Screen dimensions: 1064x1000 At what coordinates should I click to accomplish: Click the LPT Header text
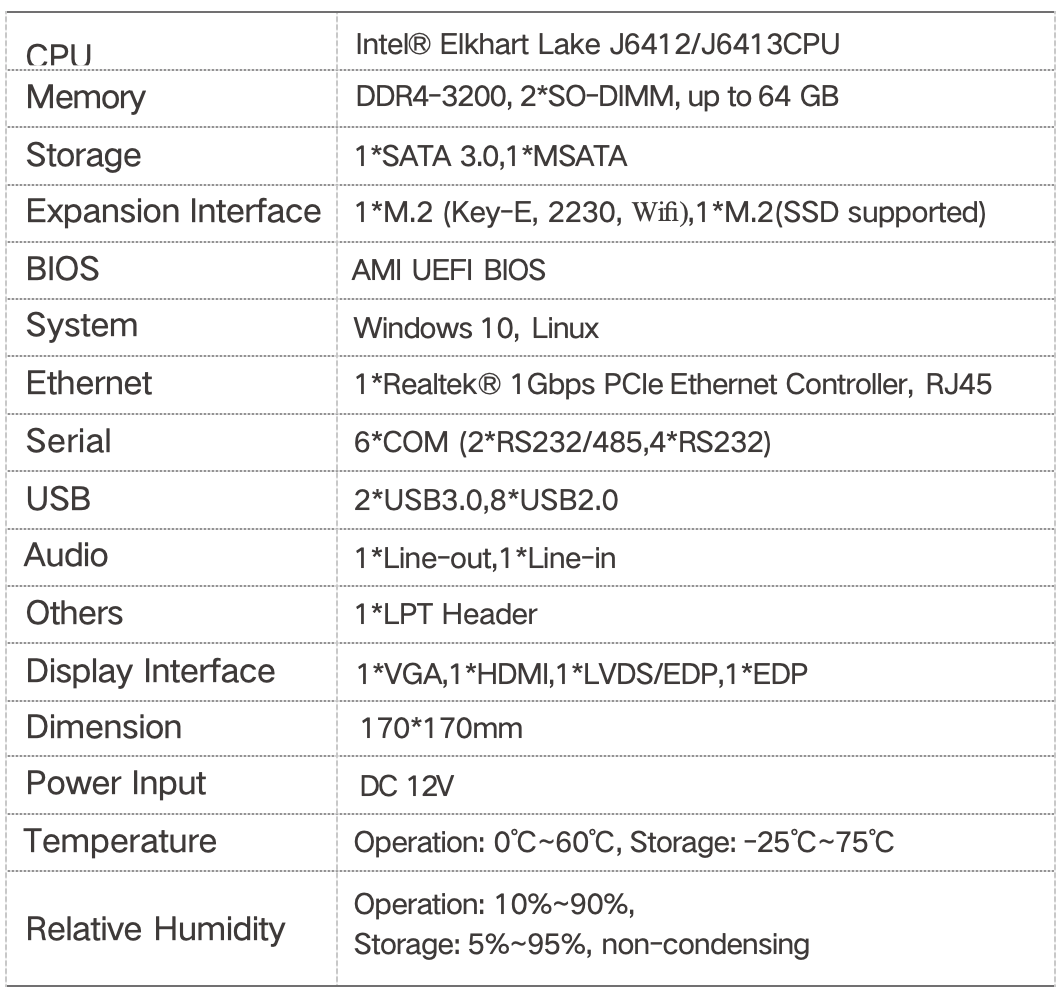point(446,614)
